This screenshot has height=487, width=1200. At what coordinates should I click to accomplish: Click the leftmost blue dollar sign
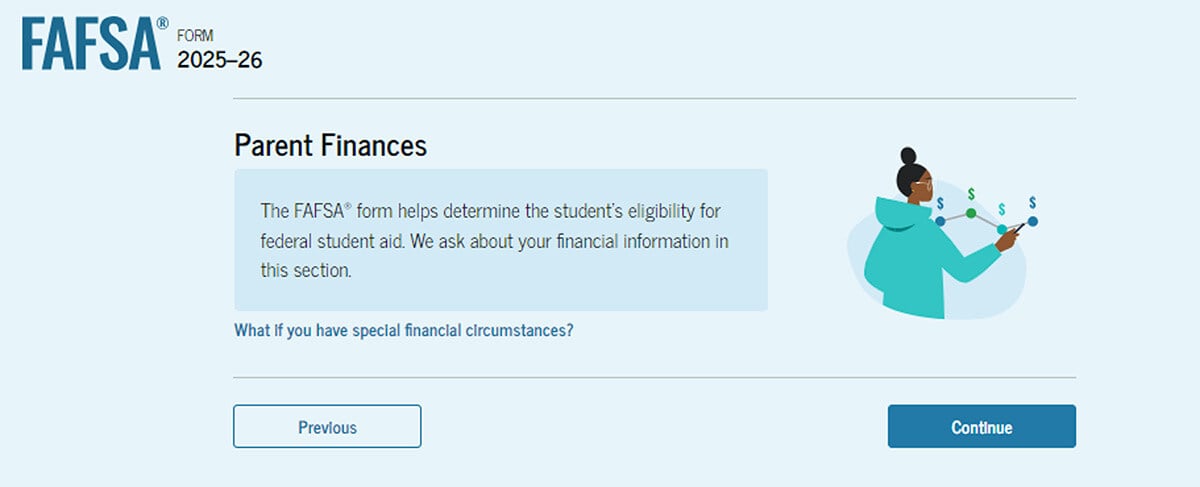coord(940,203)
